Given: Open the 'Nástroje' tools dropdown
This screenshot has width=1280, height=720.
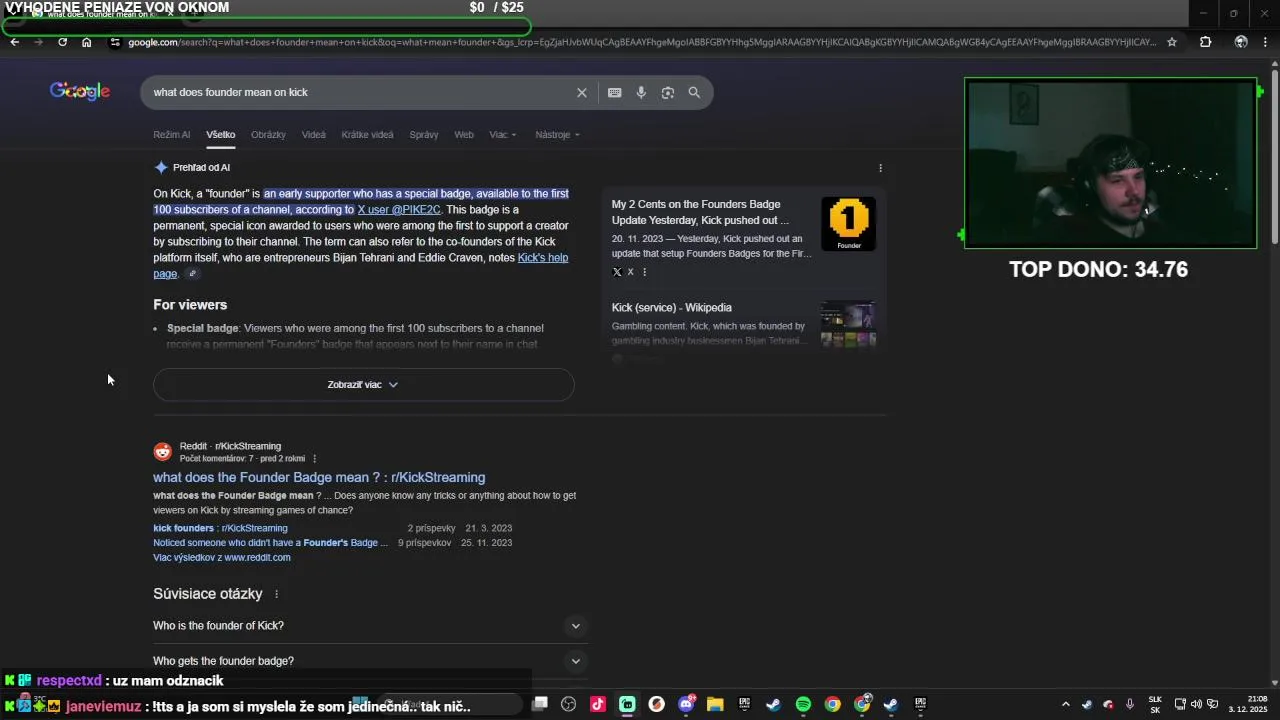Looking at the screenshot, I should coord(557,135).
